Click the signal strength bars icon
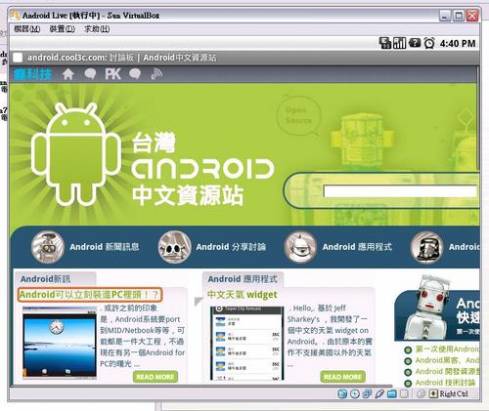This screenshot has width=489, height=411. [399, 43]
